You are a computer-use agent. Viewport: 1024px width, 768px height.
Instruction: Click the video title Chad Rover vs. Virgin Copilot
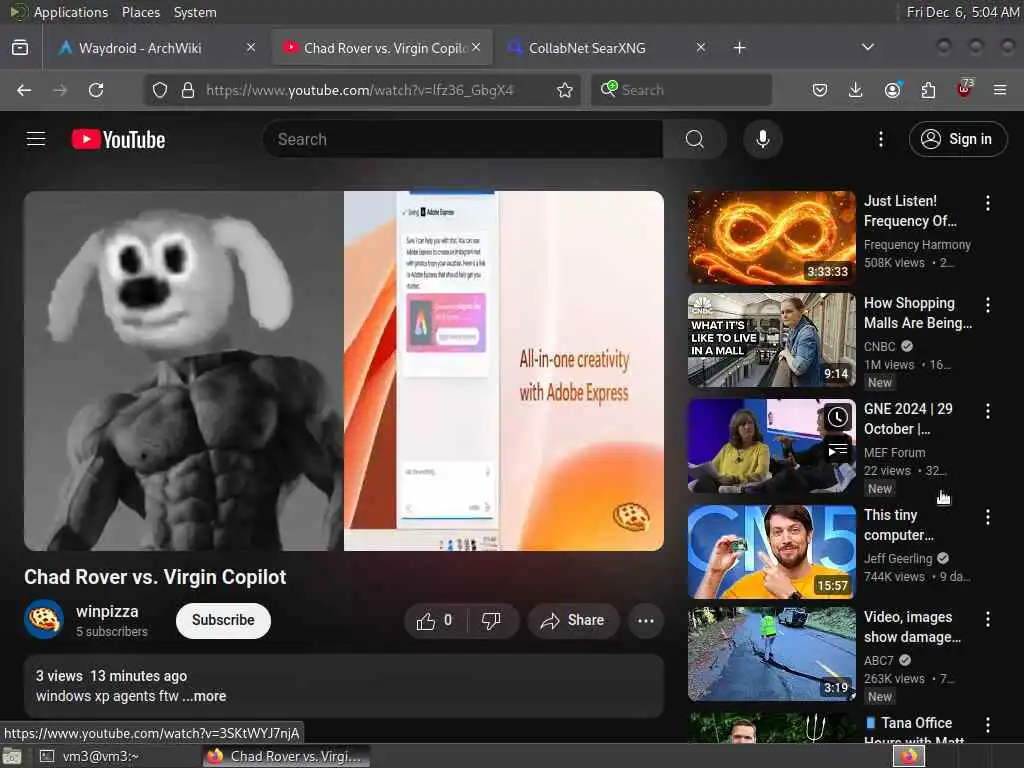click(155, 577)
